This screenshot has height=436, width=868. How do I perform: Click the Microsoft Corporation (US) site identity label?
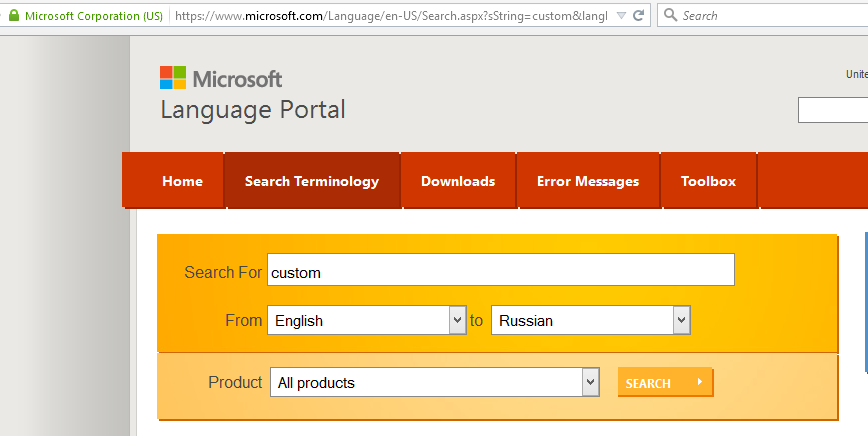point(94,16)
